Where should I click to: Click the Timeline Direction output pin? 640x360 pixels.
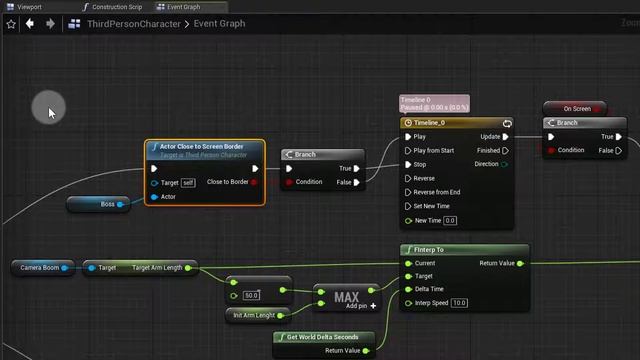pos(504,164)
